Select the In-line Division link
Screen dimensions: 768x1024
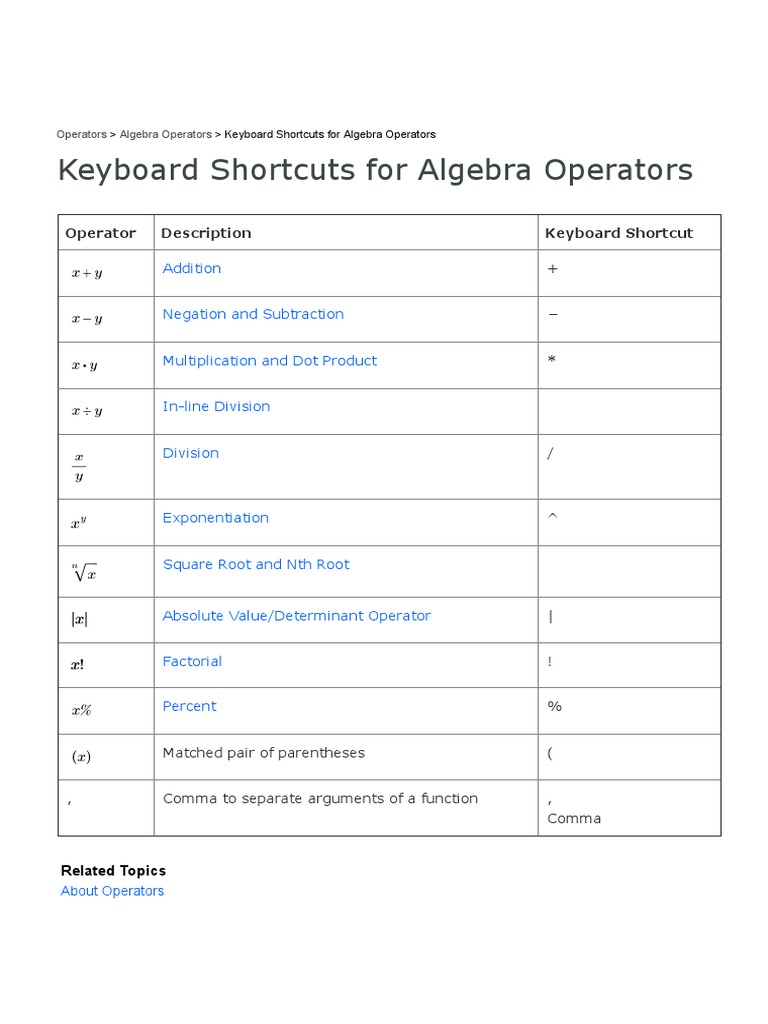click(216, 406)
